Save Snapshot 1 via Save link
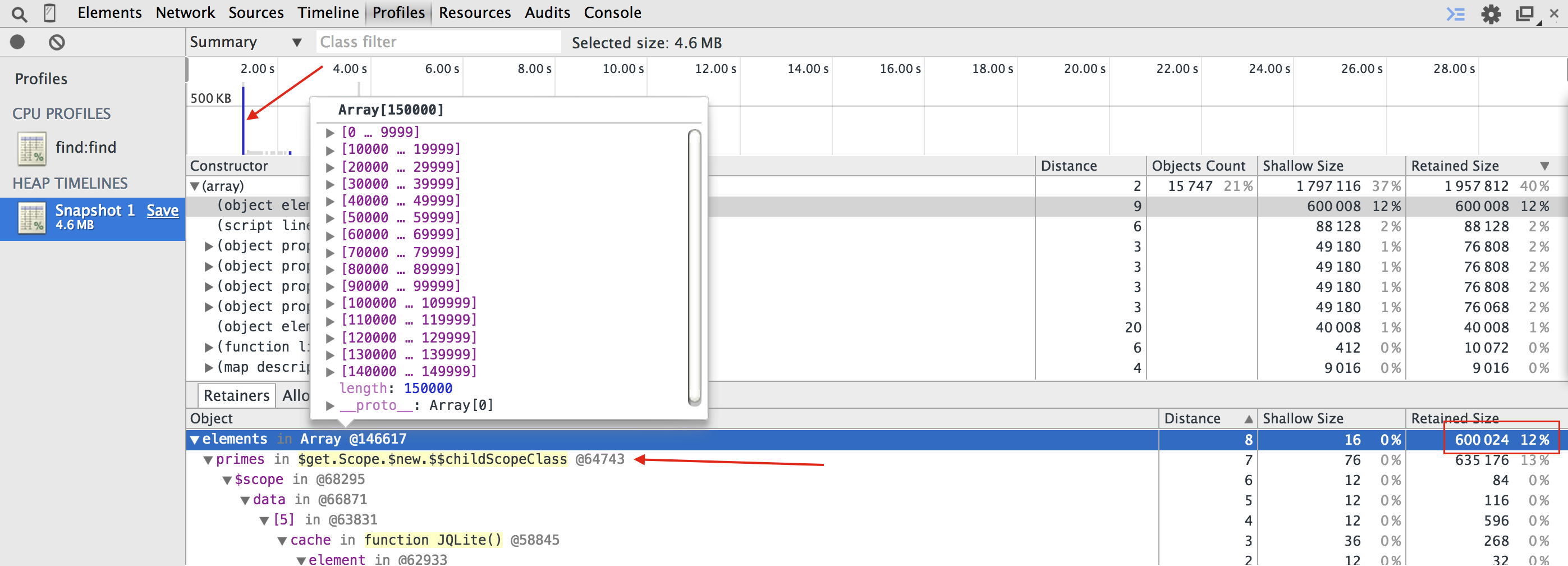Viewport: 1568px width, 566px height. (x=163, y=211)
